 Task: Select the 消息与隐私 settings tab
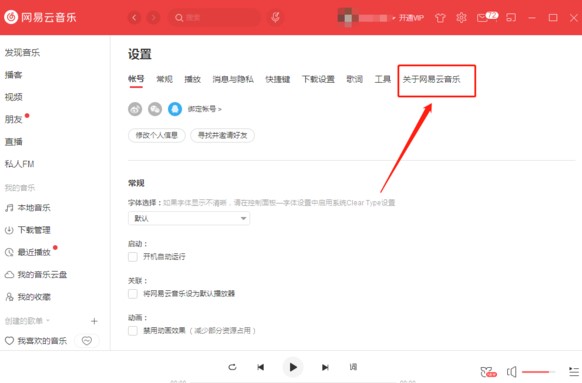(x=233, y=79)
